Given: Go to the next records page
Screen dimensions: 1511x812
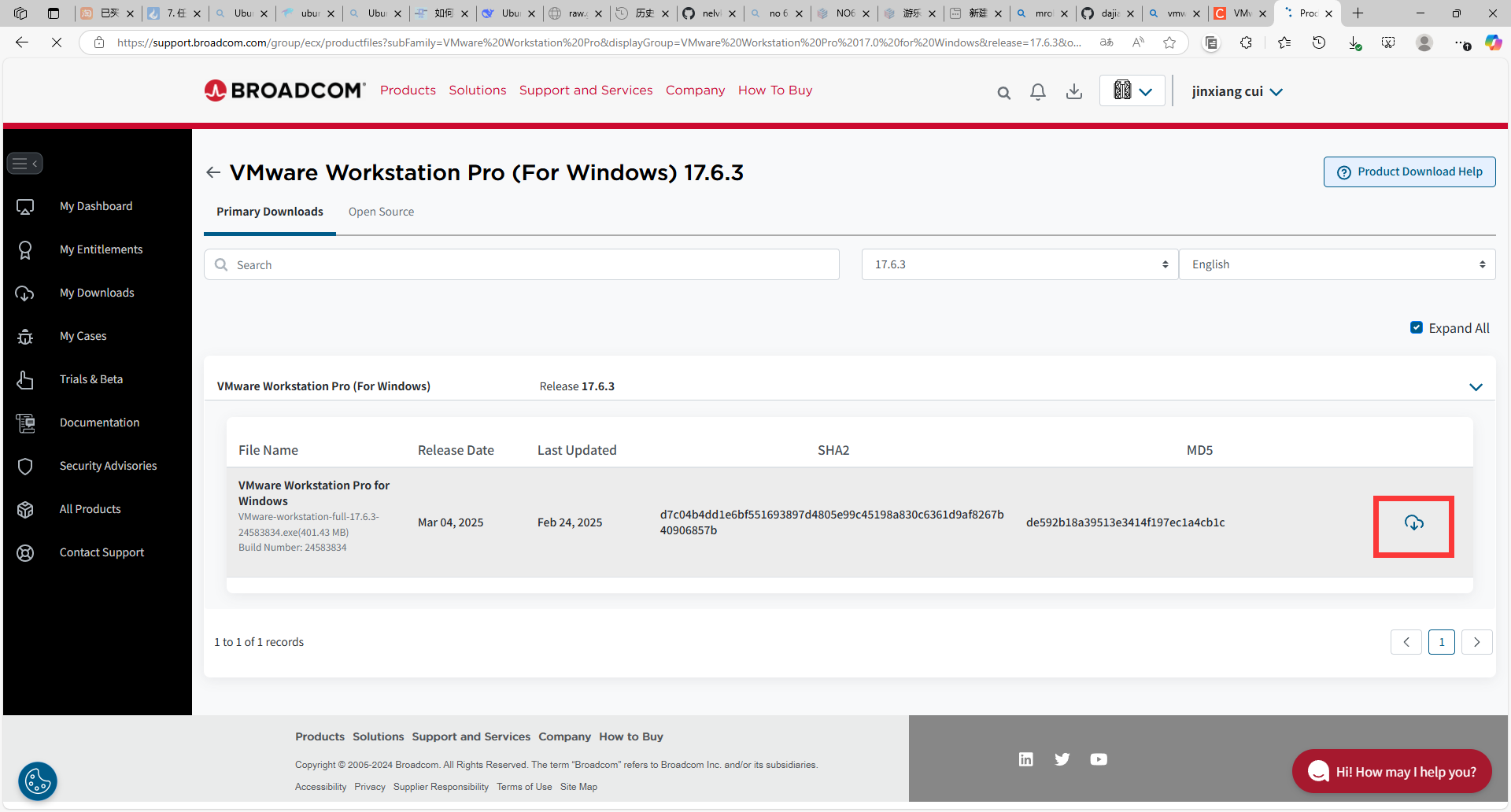Looking at the screenshot, I should [x=1476, y=642].
